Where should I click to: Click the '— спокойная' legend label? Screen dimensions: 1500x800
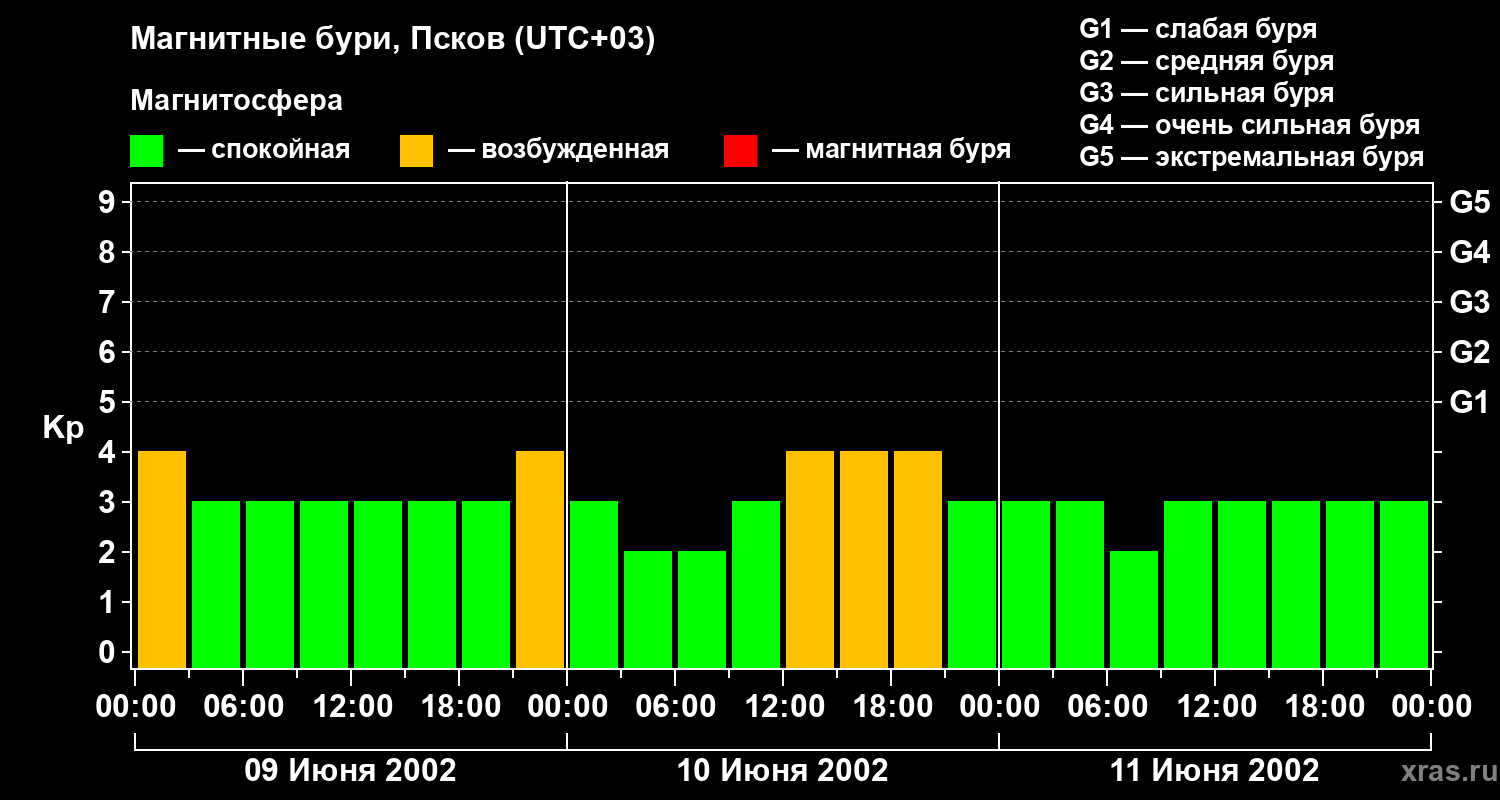coord(264,150)
